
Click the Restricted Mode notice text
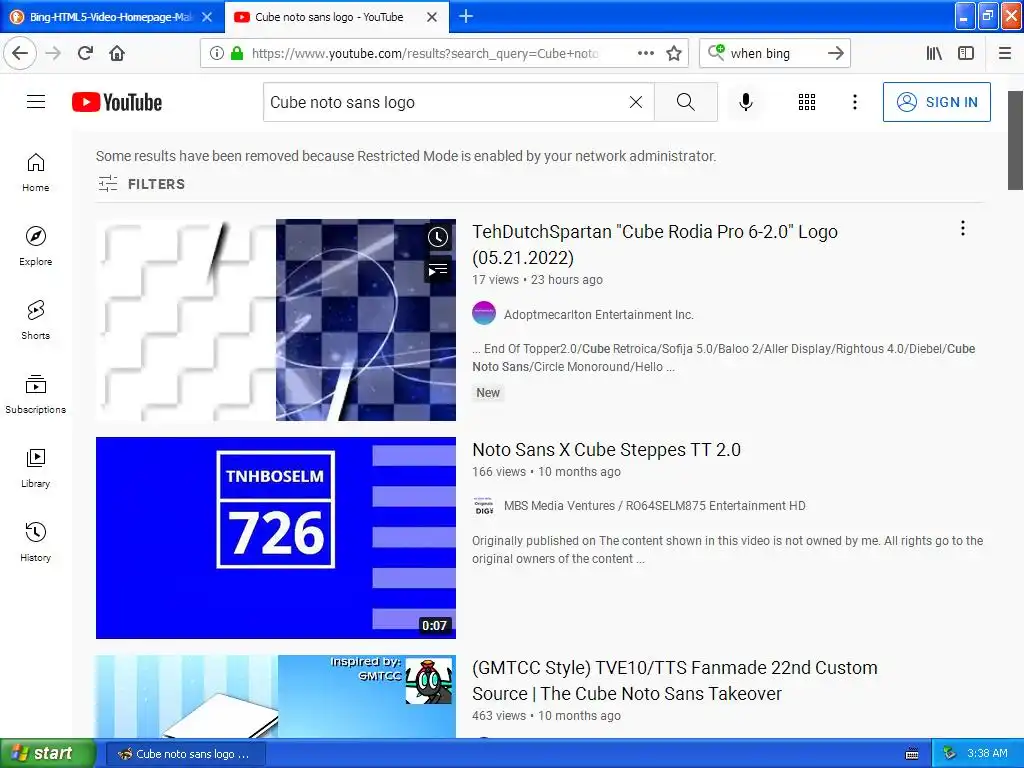(406, 156)
